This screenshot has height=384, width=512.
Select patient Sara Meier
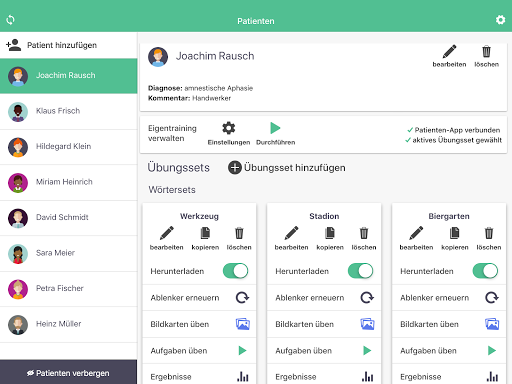click(x=69, y=253)
